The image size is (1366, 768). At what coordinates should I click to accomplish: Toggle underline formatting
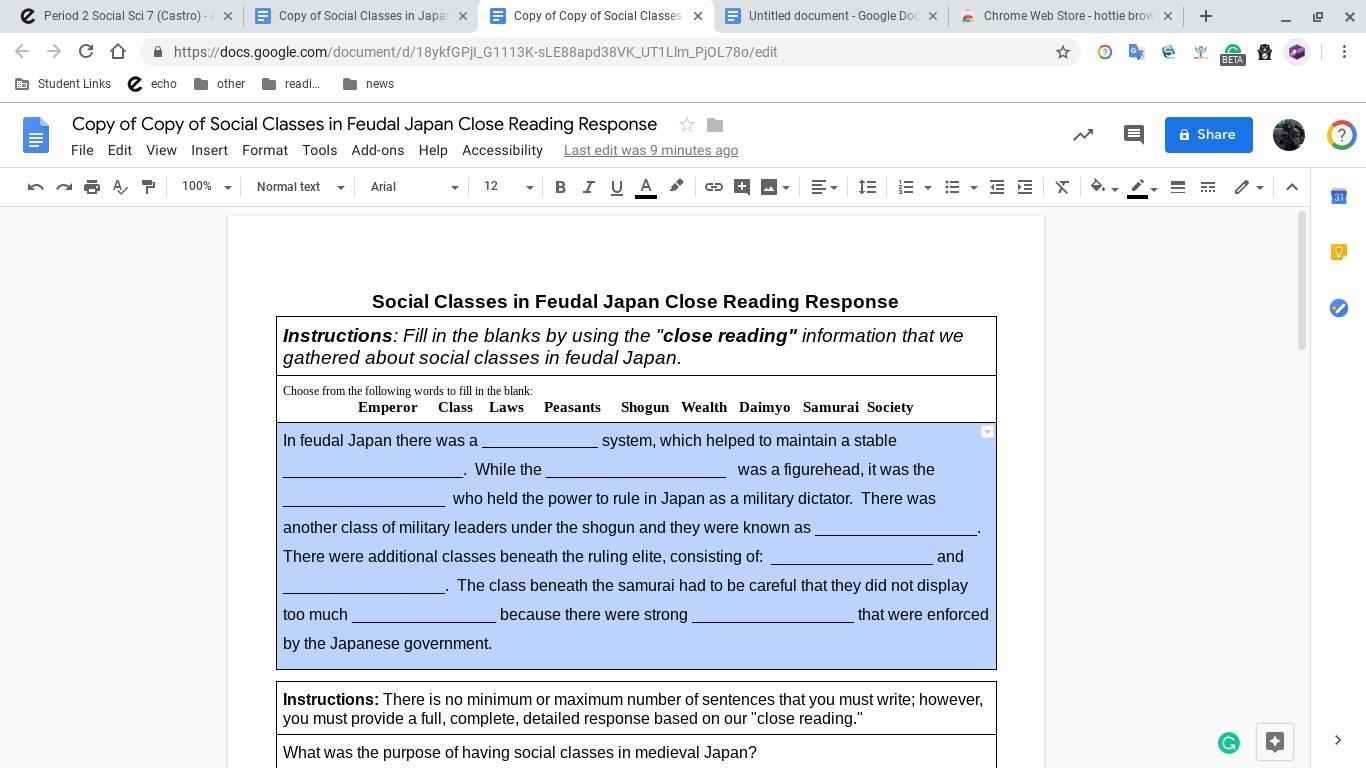click(x=616, y=187)
